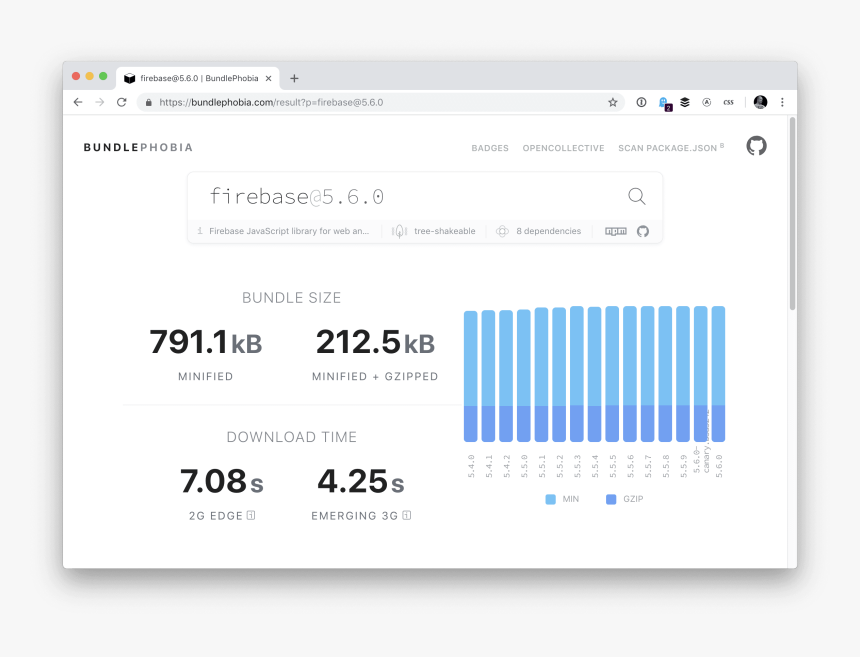Image resolution: width=860 pixels, height=657 pixels.
Task: Click the CSS extension icon
Action: click(728, 102)
